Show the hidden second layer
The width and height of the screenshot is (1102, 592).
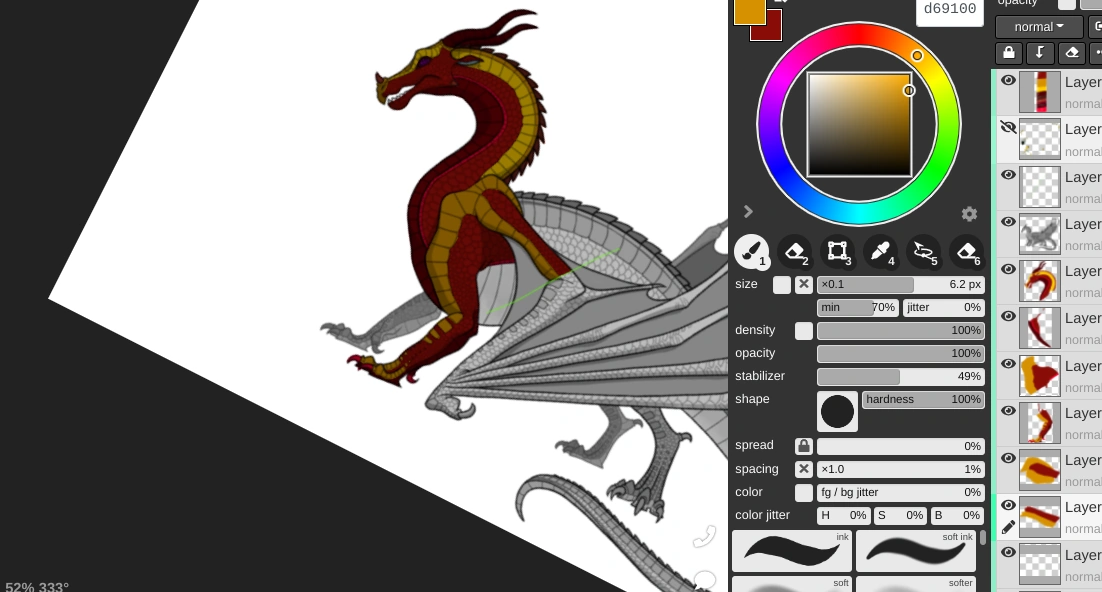1008,127
